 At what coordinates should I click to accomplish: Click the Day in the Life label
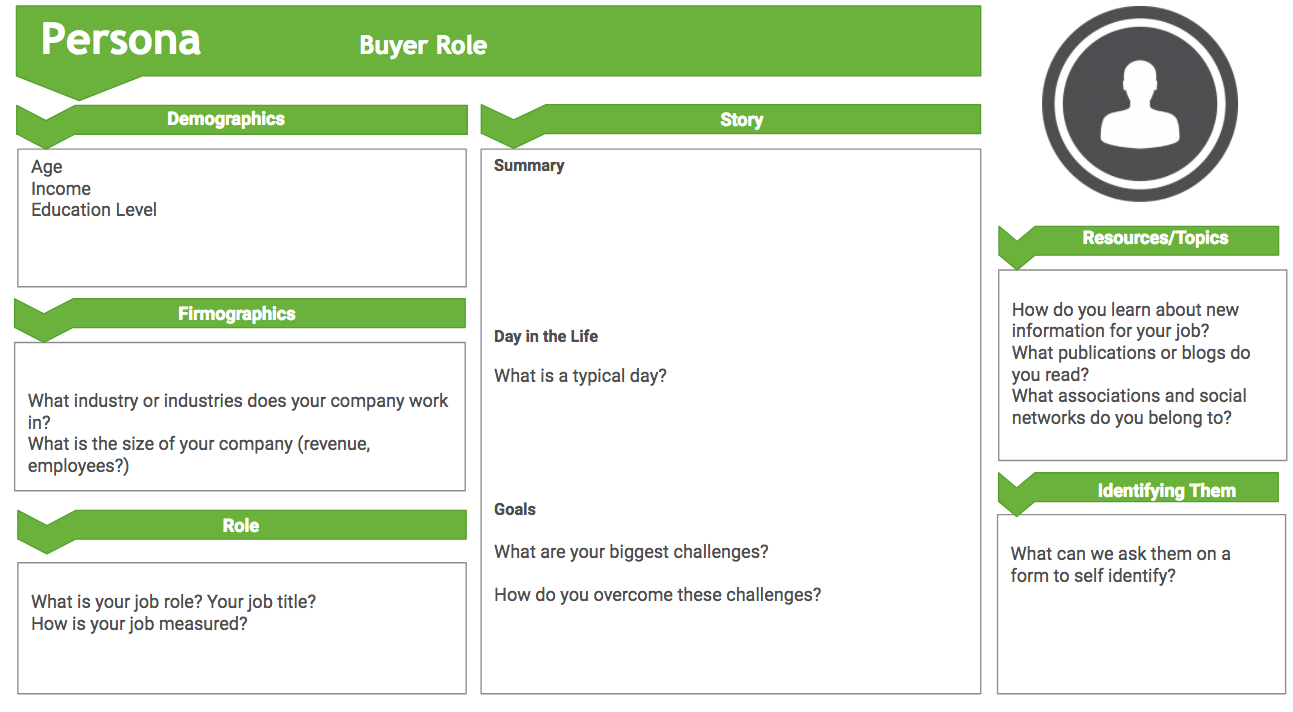point(546,337)
